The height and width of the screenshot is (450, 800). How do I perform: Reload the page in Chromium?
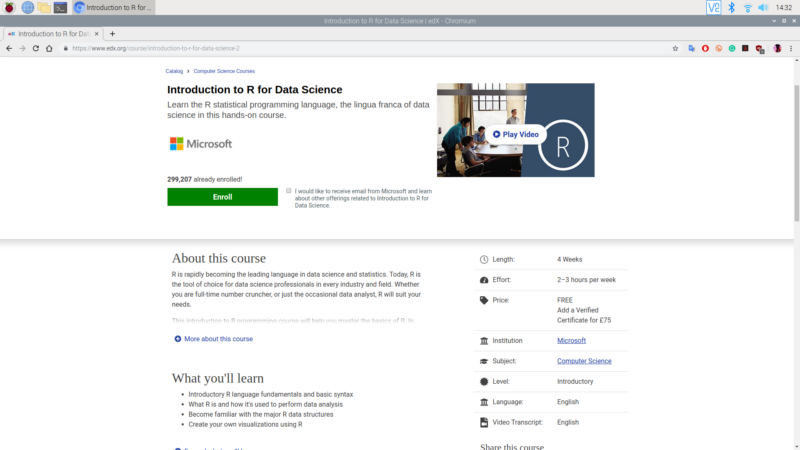[36, 48]
